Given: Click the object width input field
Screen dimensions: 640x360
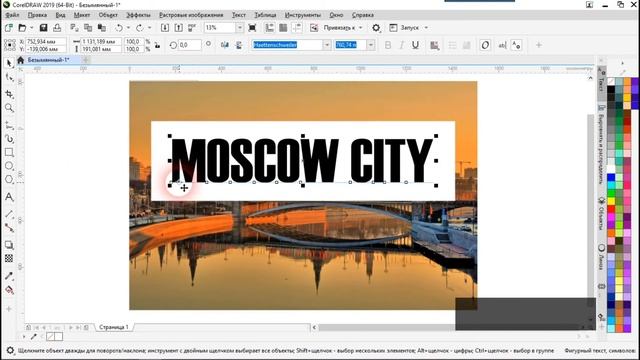Looking at the screenshot, I should pyautogui.click(x=101, y=42).
